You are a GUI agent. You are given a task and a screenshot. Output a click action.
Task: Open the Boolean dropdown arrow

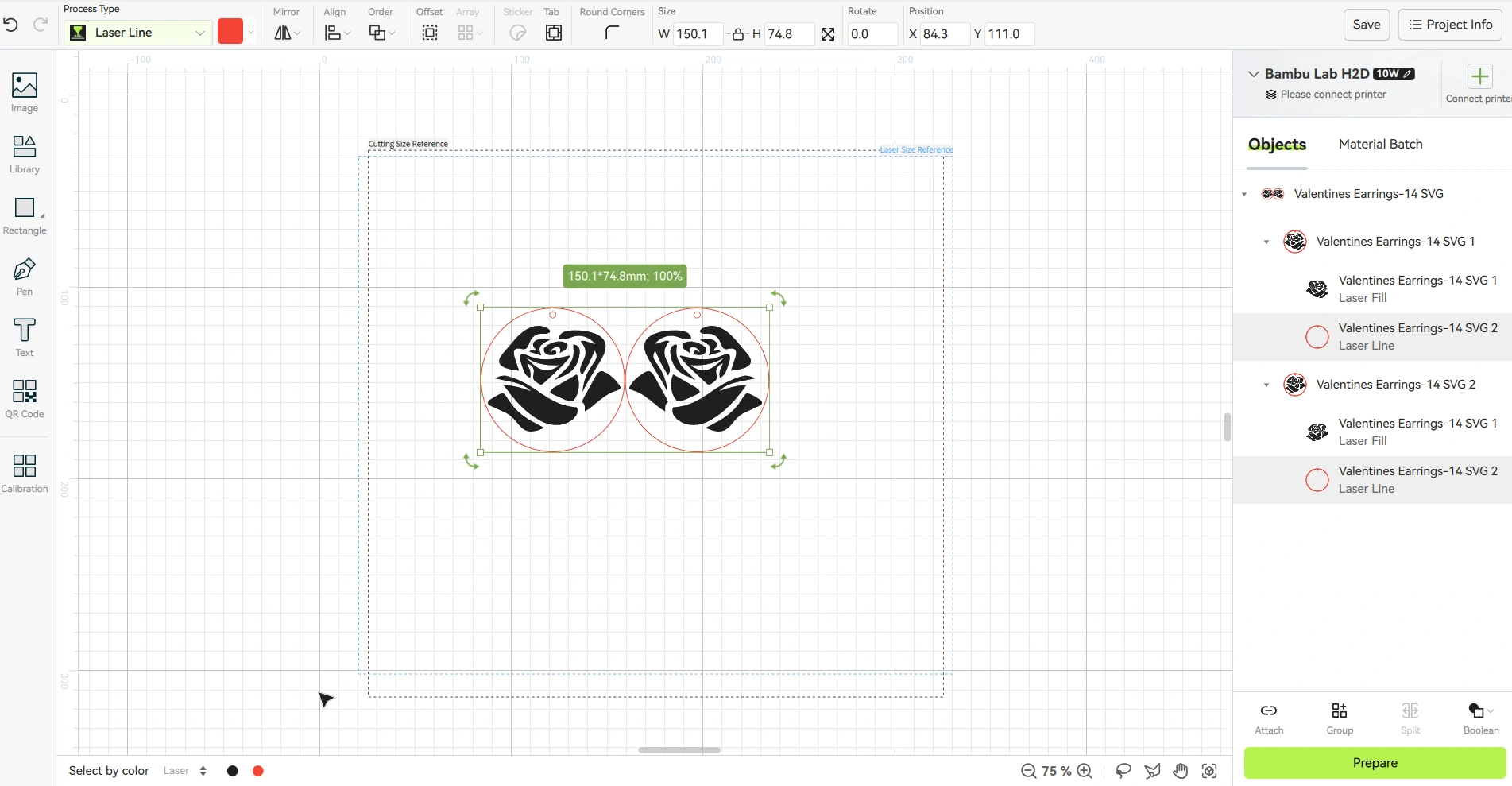pyautogui.click(x=1491, y=711)
